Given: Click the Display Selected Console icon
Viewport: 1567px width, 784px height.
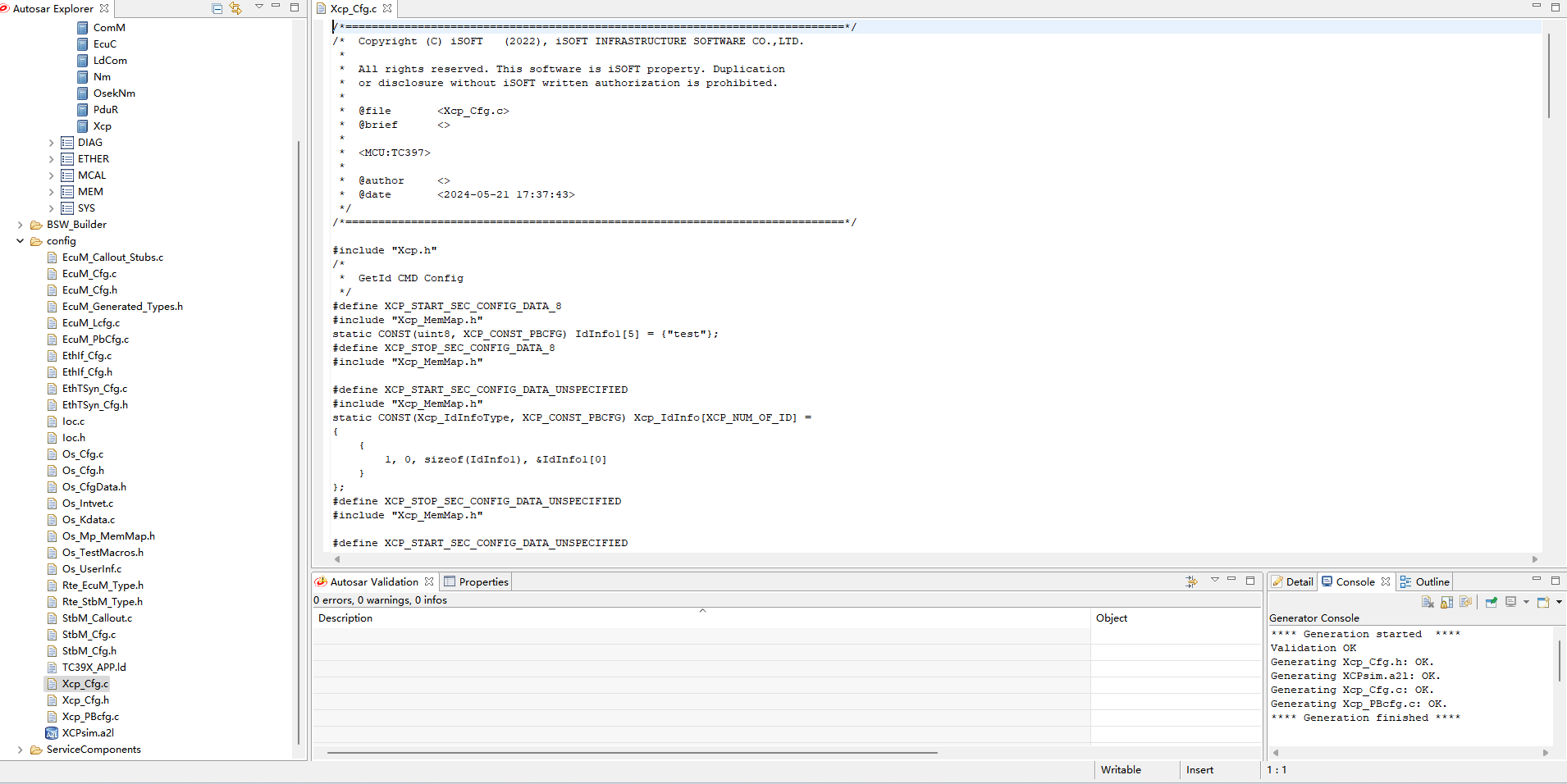Looking at the screenshot, I should (1511, 602).
